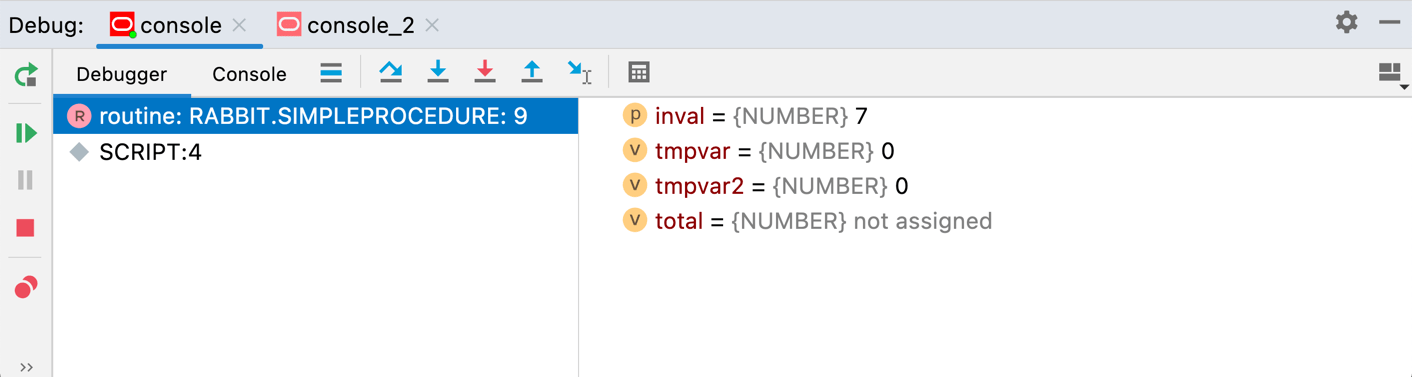This screenshot has width=1412, height=377.
Task: Pause the running program
Action: [26, 180]
